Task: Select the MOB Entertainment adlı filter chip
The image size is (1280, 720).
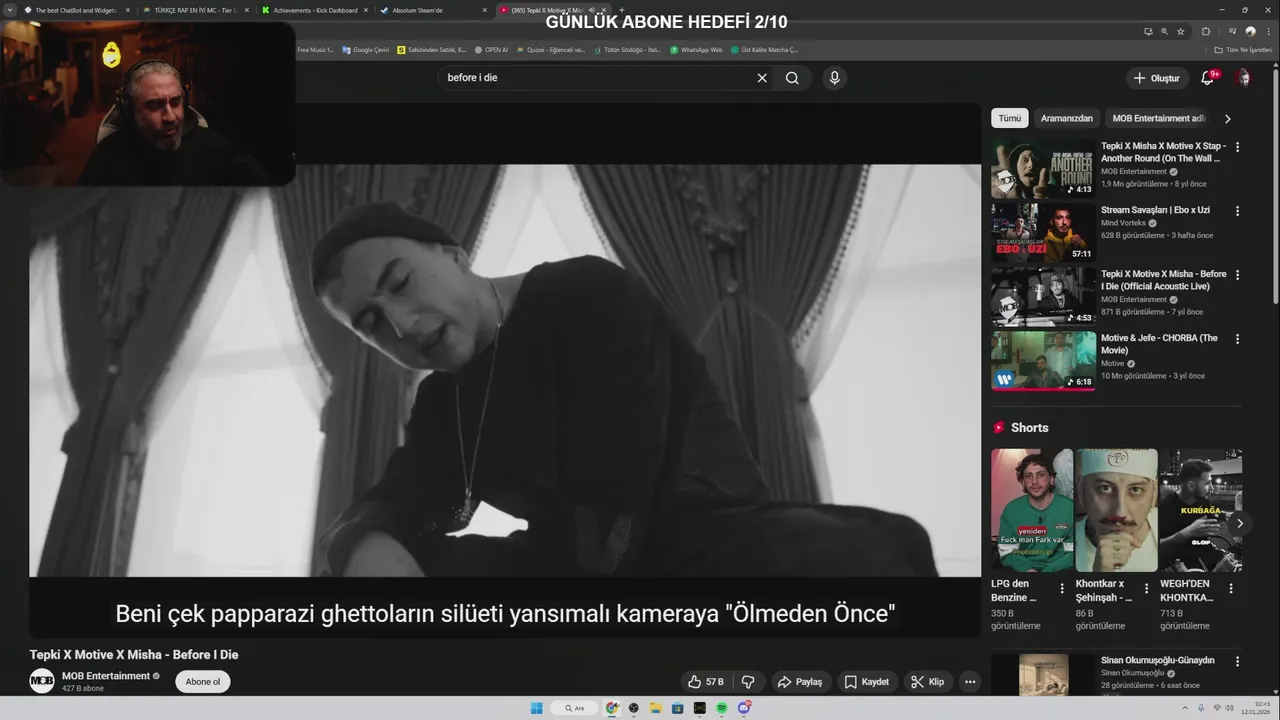Action: 1159,118
